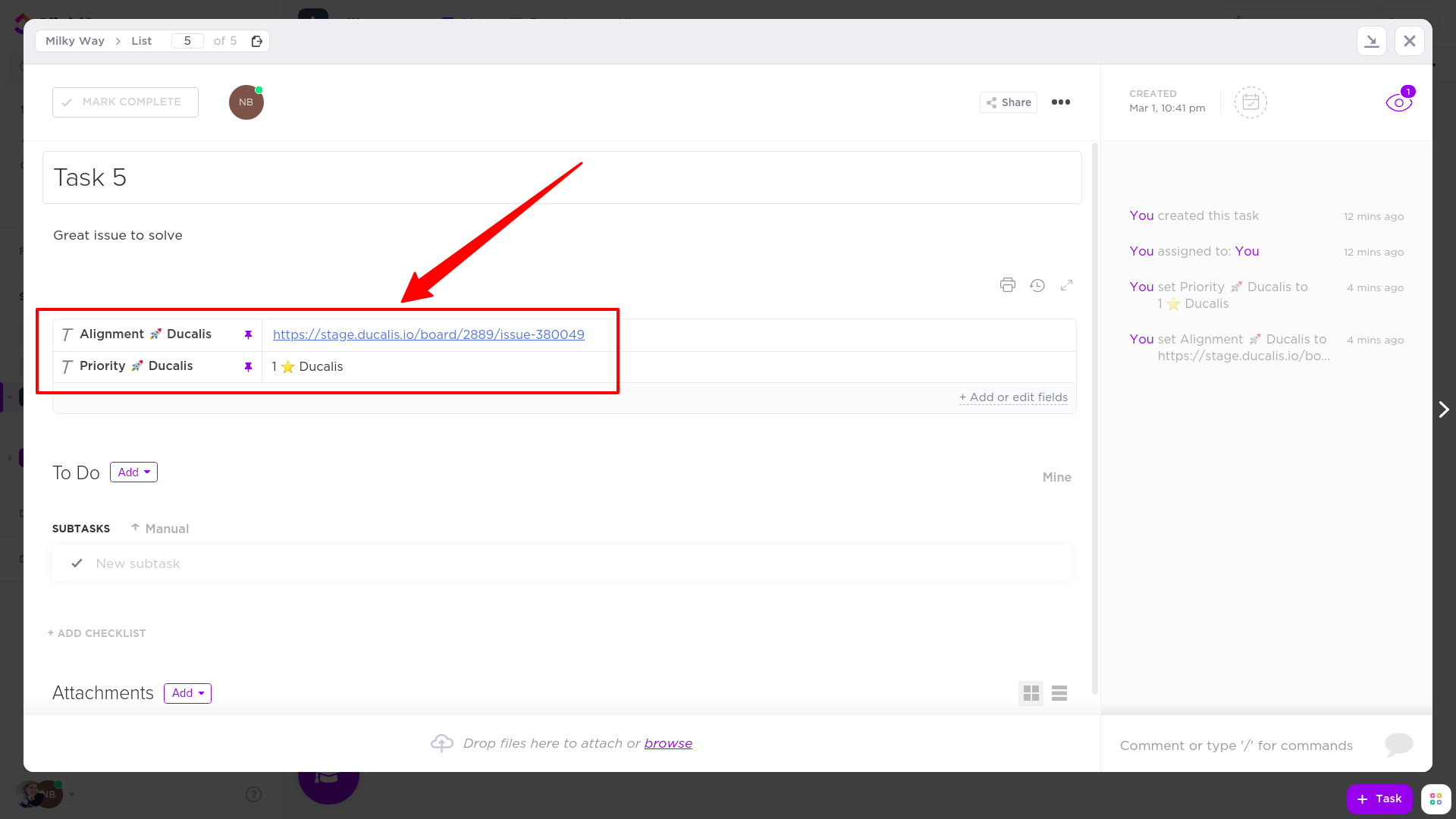The image size is (1456, 819).
Task: Open description history clock icon
Action: [1037, 285]
